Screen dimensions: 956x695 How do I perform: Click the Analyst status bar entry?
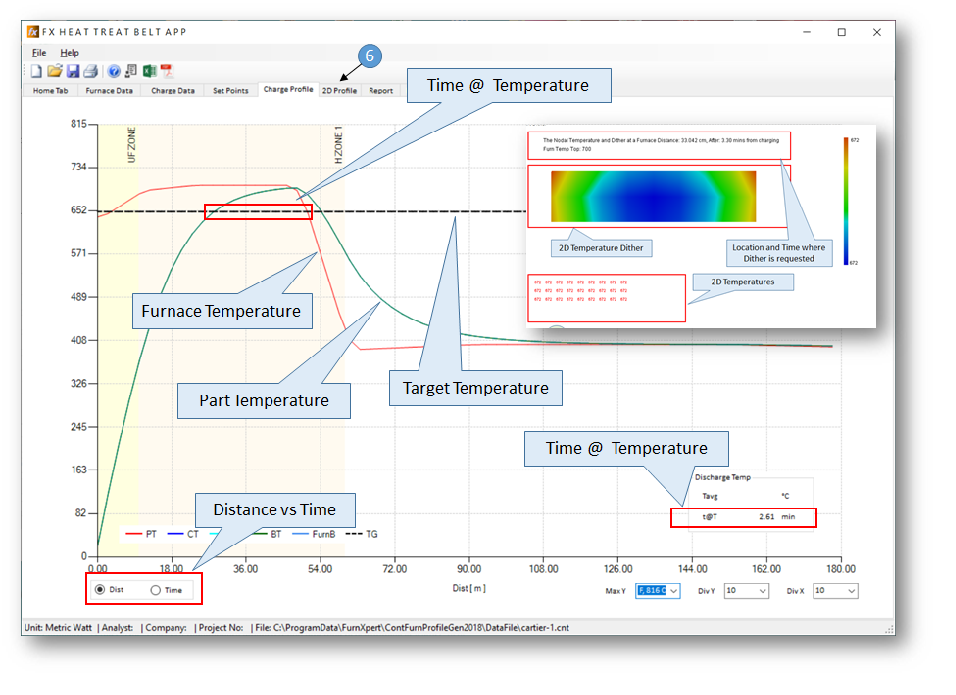point(117,628)
